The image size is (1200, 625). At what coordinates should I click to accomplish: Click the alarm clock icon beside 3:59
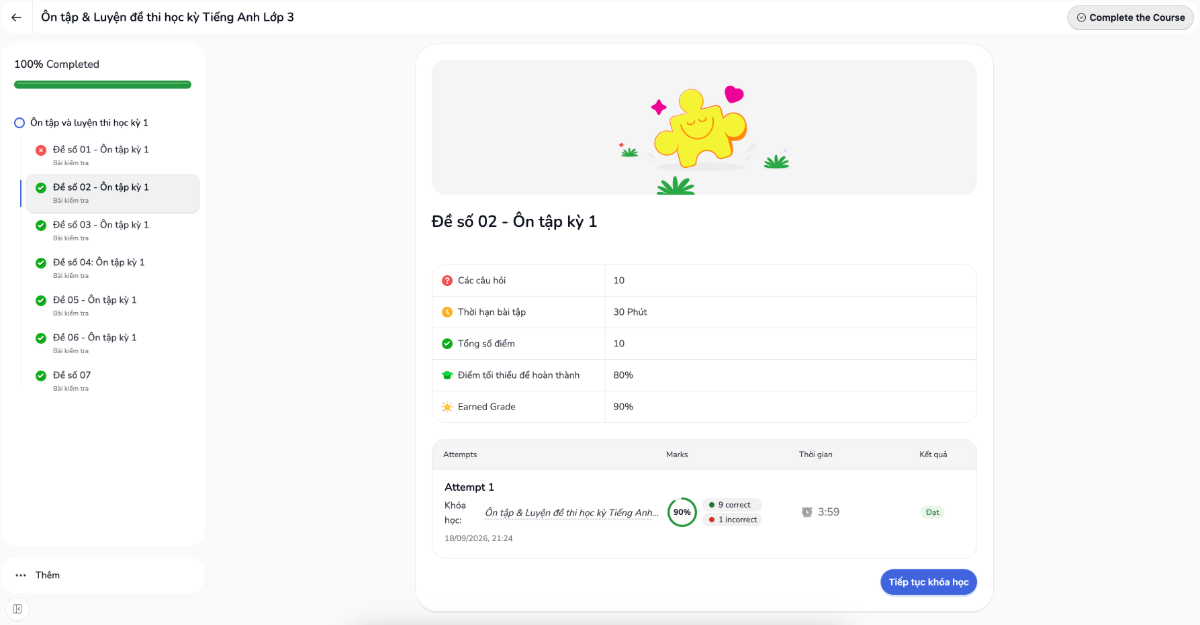click(807, 512)
